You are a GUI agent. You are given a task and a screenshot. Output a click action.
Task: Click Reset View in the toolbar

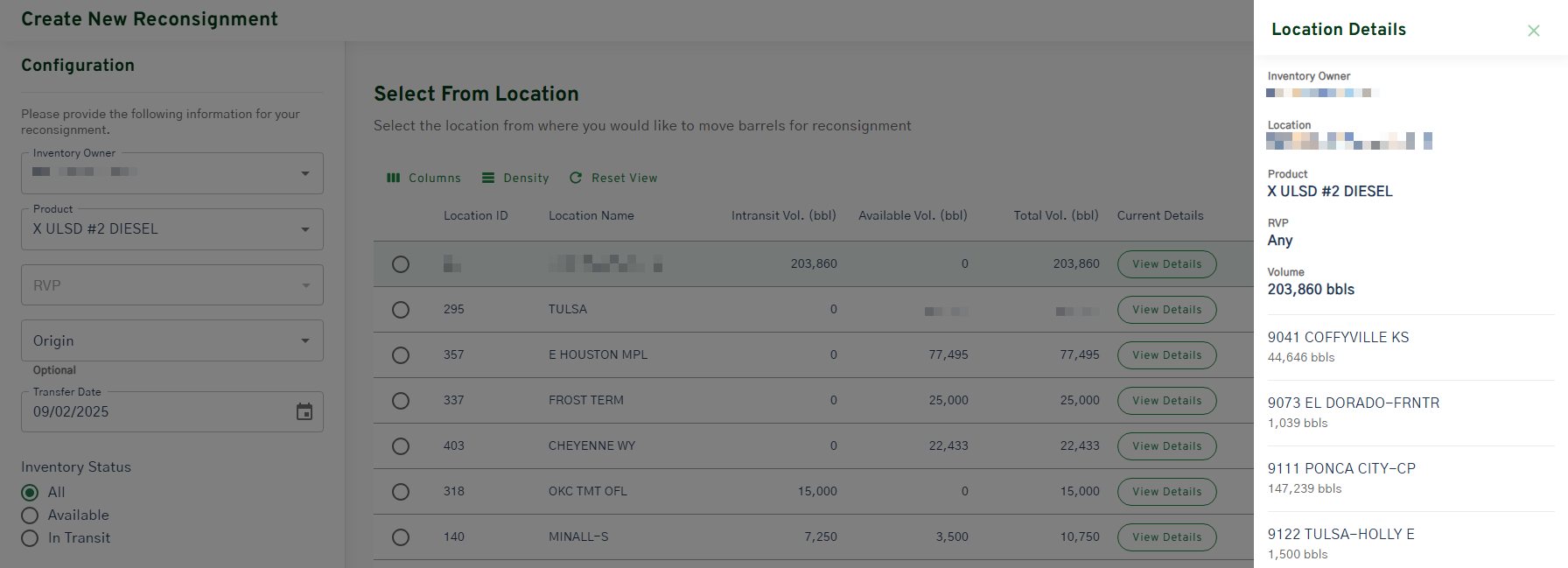click(613, 178)
